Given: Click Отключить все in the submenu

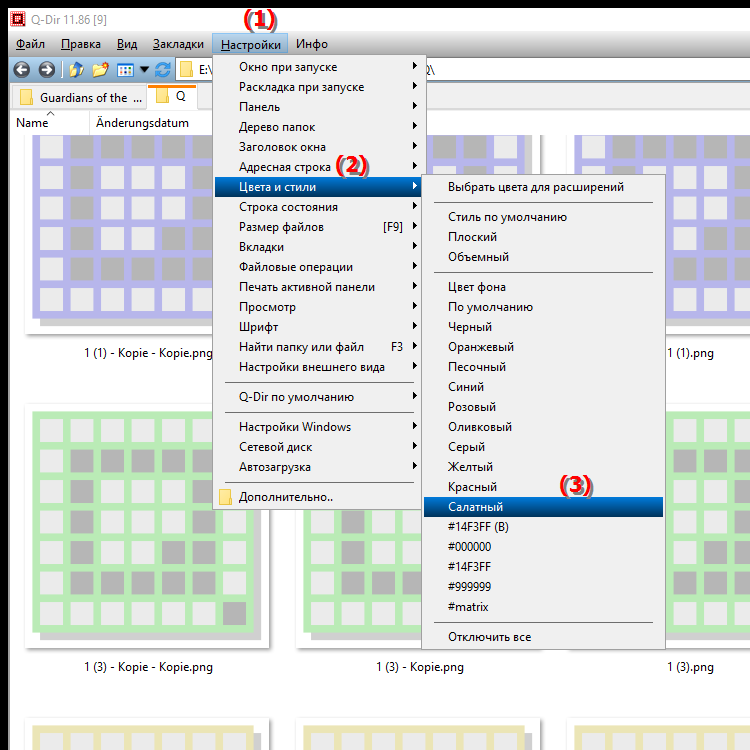Looking at the screenshot, I should (x=489, y=637).
